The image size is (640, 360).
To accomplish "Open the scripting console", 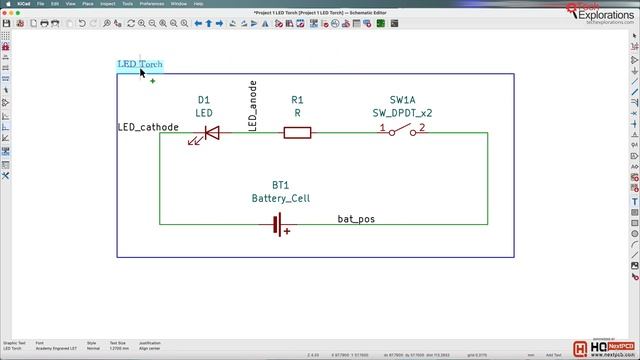I will pos(394,24).
